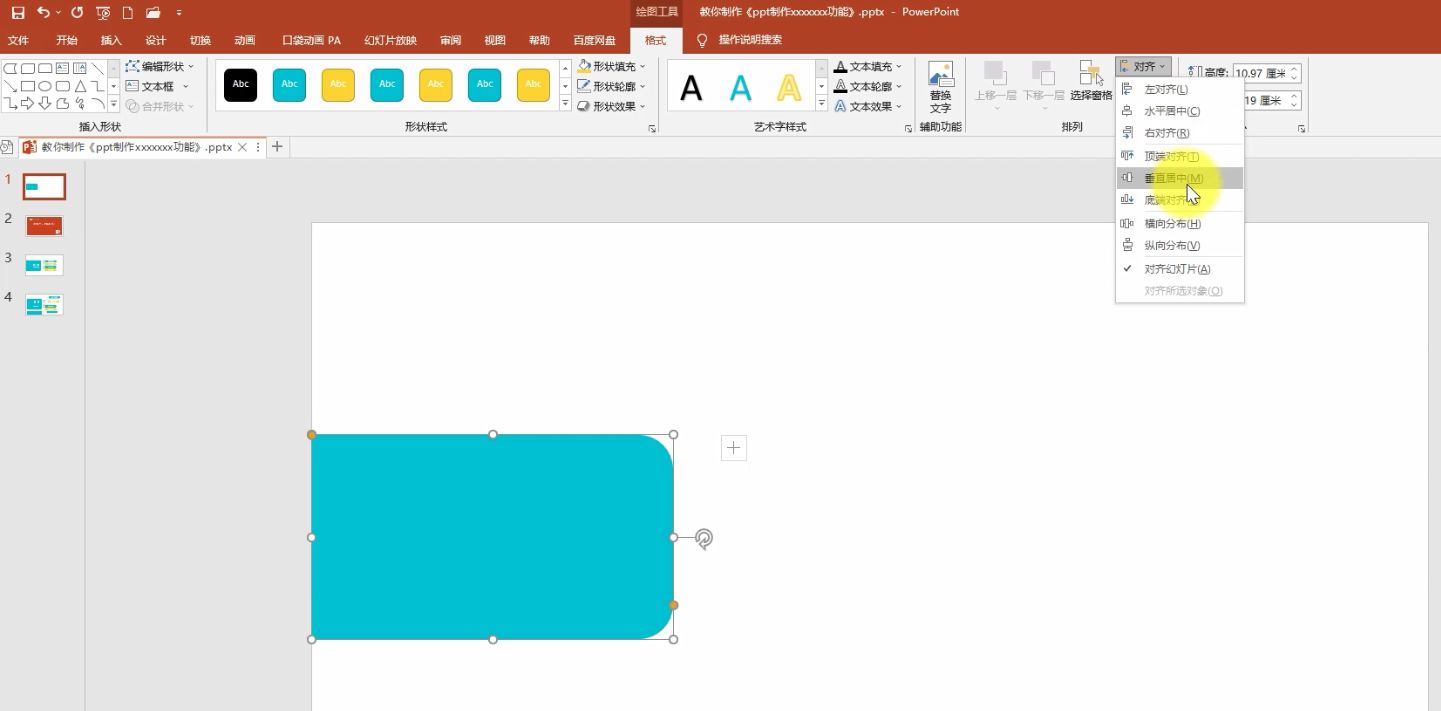The image size is (1441, 711).
Task: Click the Redo icon in title bar
Action: pos(77,12)
